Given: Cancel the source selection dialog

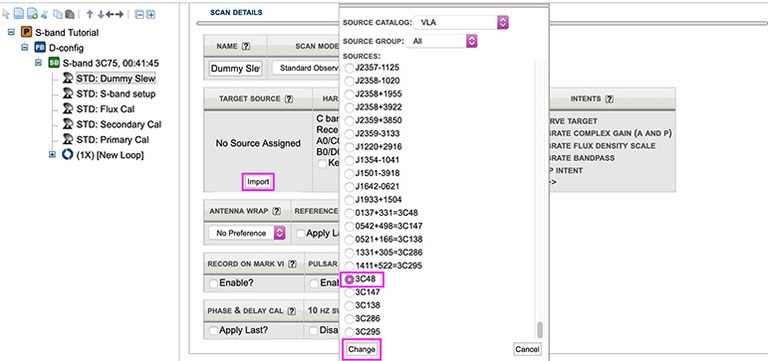Looking at the screenshot, I should (x=528, y=349).
